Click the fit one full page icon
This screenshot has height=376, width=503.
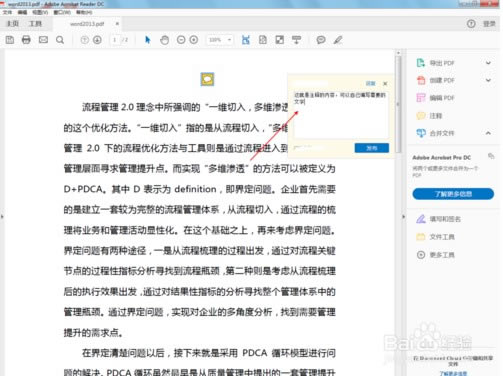263,40
